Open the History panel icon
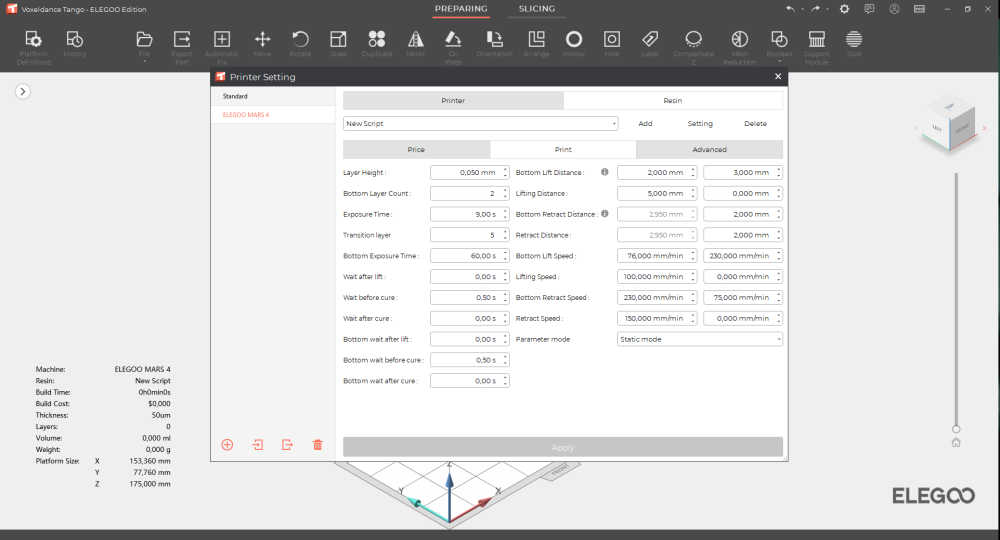The height and width of the screenshot is (540, 1000). pos(75,44)
